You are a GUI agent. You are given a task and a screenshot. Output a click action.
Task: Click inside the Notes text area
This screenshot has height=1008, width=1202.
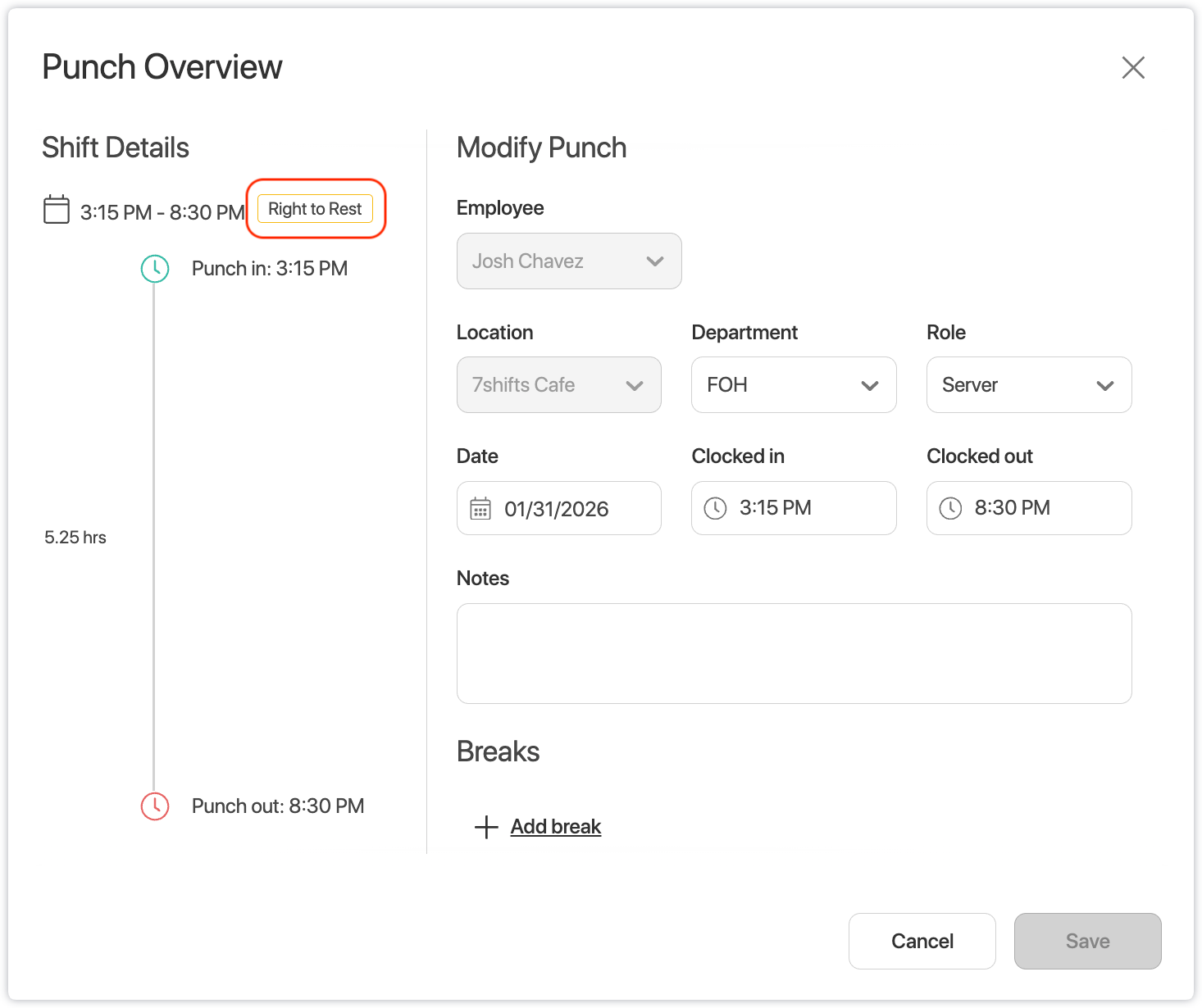point(794,653)
